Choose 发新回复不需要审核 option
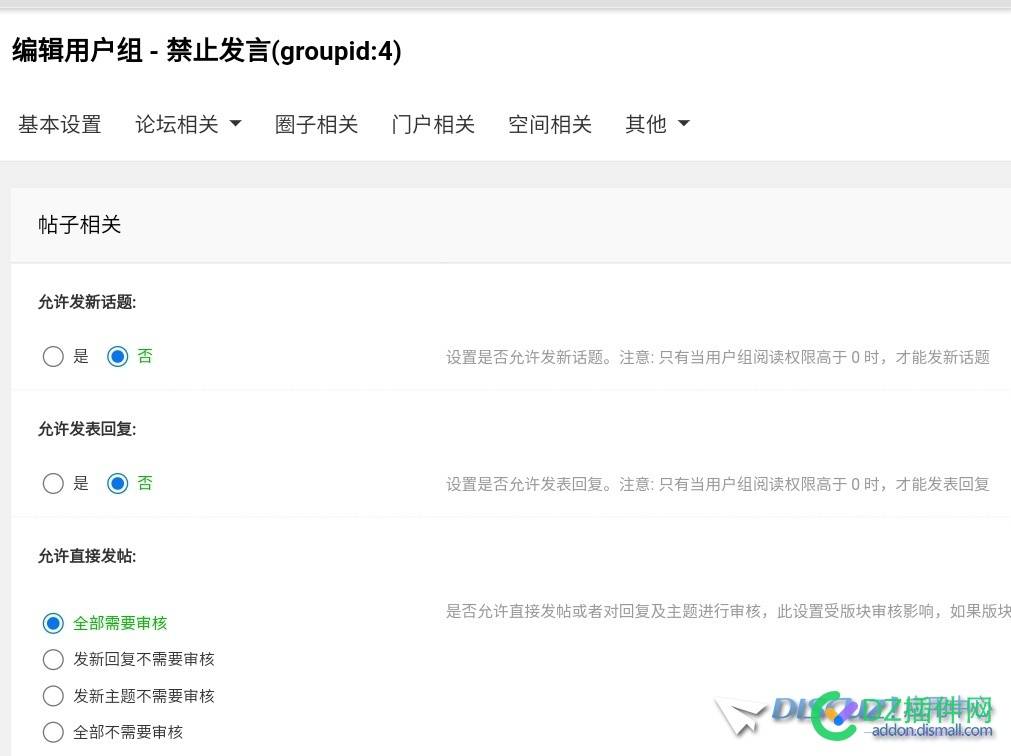The width and height of the screenshot is (1011, 756). pos(53,659)
